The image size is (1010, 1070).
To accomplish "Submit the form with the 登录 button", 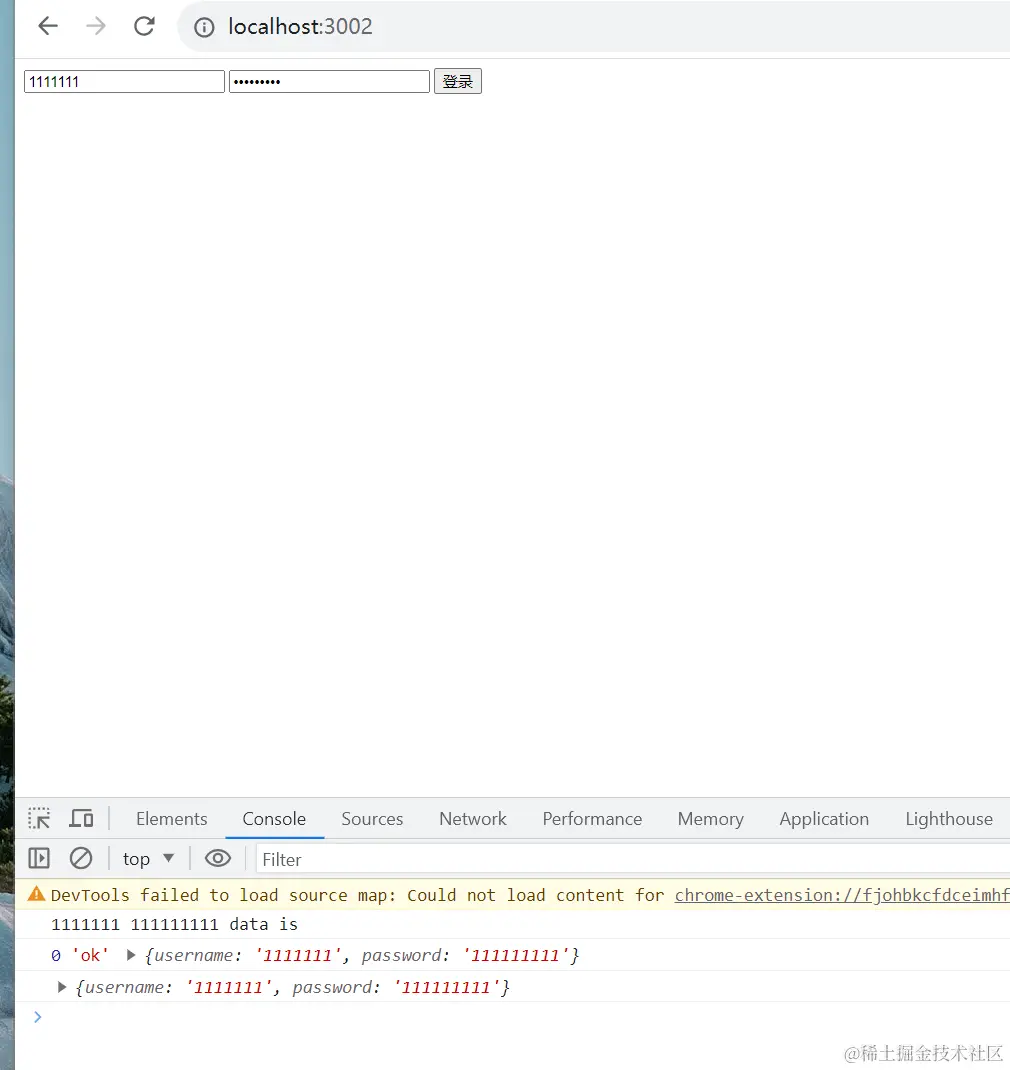I will tap(458, 81).
